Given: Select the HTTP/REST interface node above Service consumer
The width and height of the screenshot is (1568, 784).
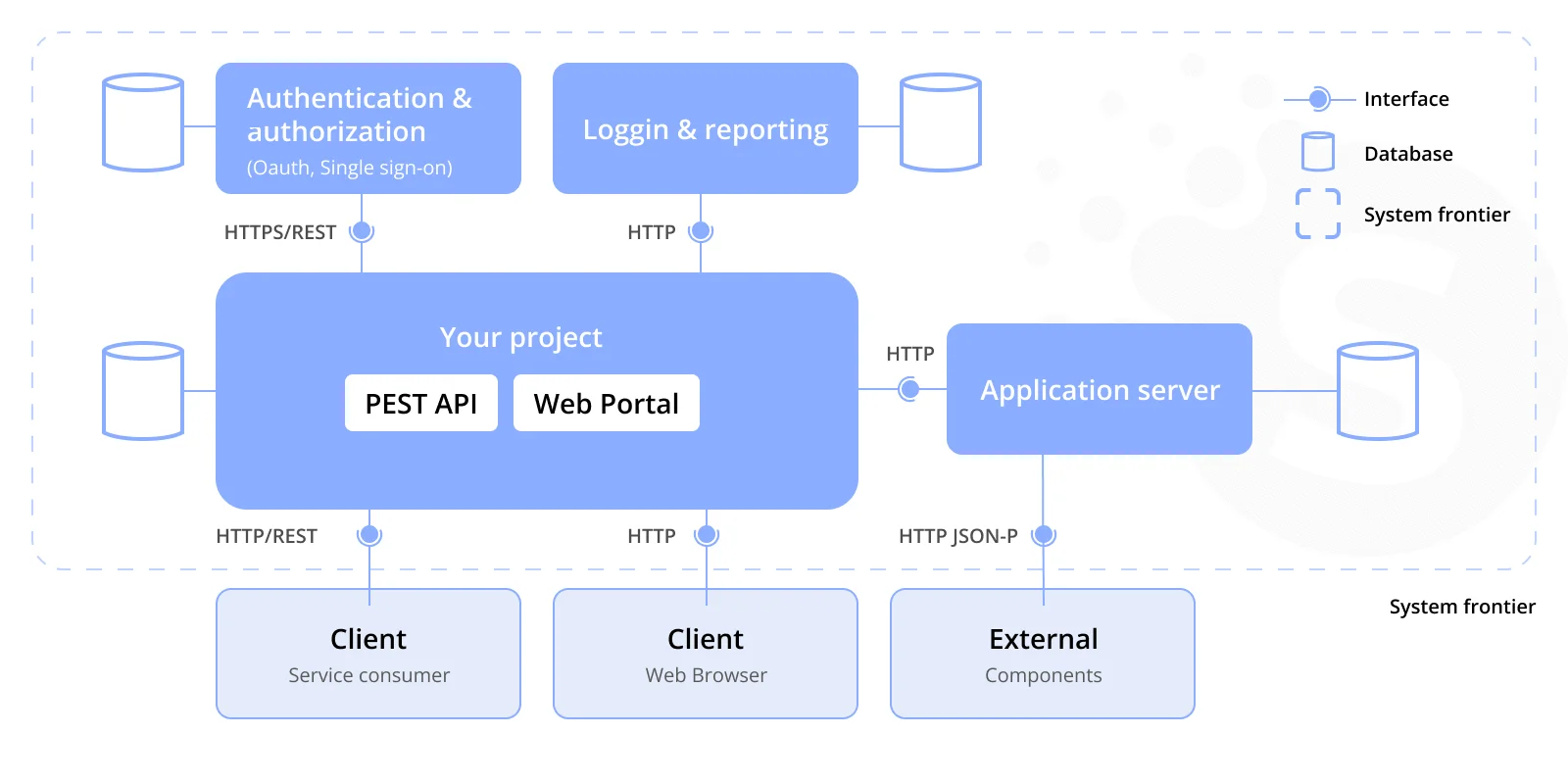Looking at the screenshot, I should (x=369, y=535).
